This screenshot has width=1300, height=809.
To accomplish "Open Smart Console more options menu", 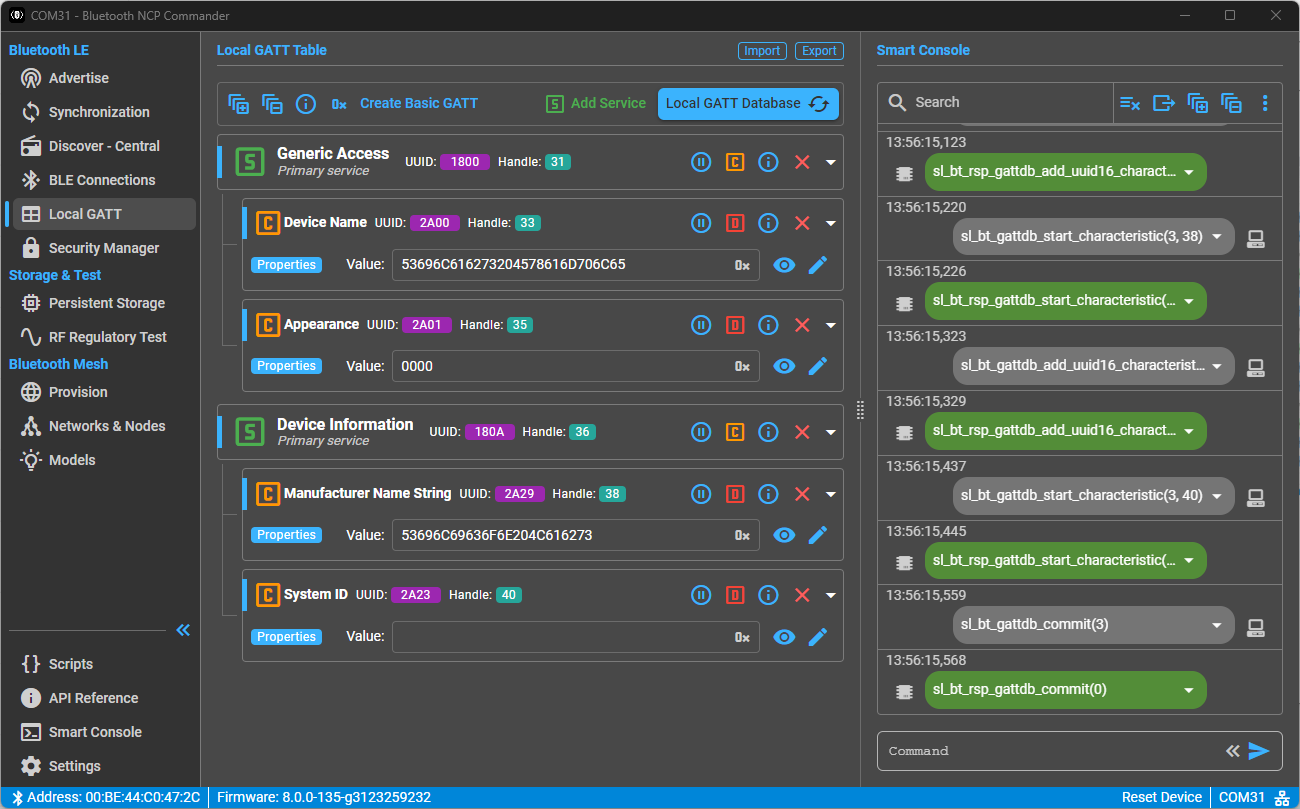I will (x=1265, y=102).
